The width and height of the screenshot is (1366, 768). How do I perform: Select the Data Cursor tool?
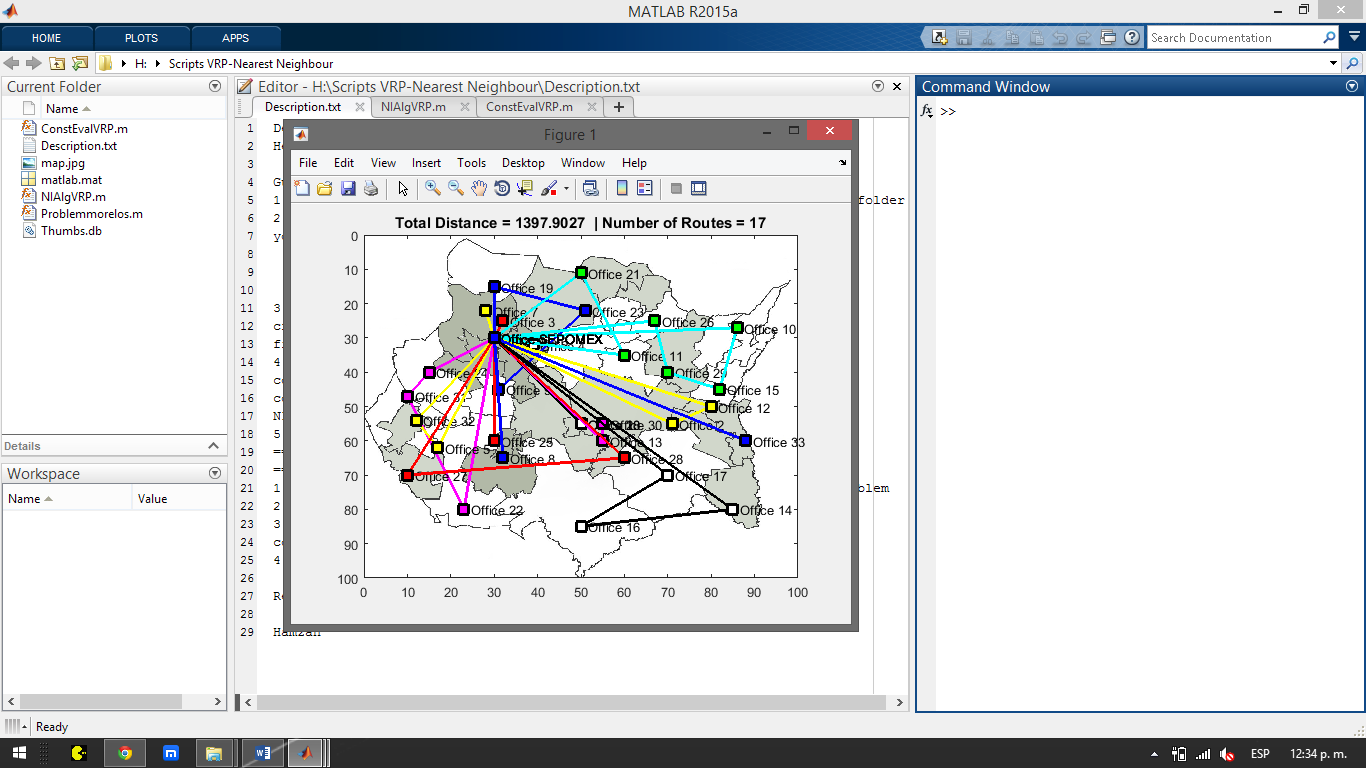525,188
